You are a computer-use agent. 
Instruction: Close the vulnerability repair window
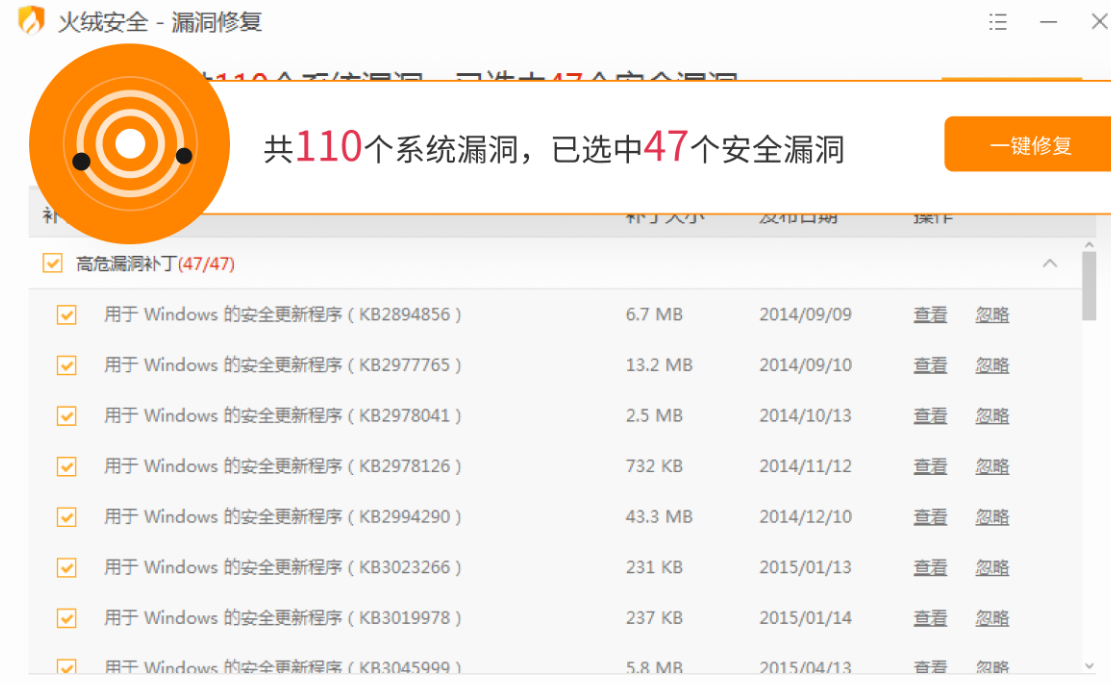(x=1098, y=22)
